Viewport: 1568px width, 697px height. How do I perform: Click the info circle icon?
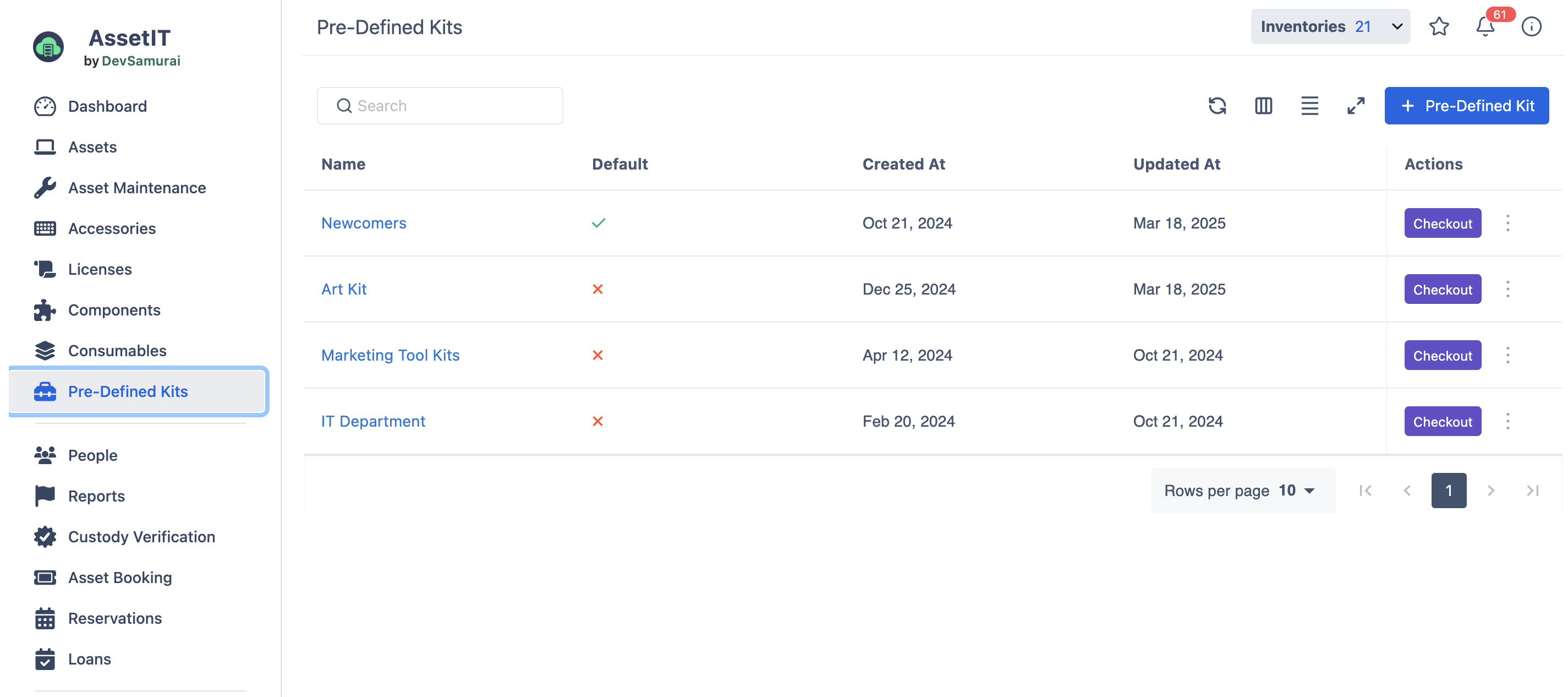pyautogui.click(x=1531, y=26)
